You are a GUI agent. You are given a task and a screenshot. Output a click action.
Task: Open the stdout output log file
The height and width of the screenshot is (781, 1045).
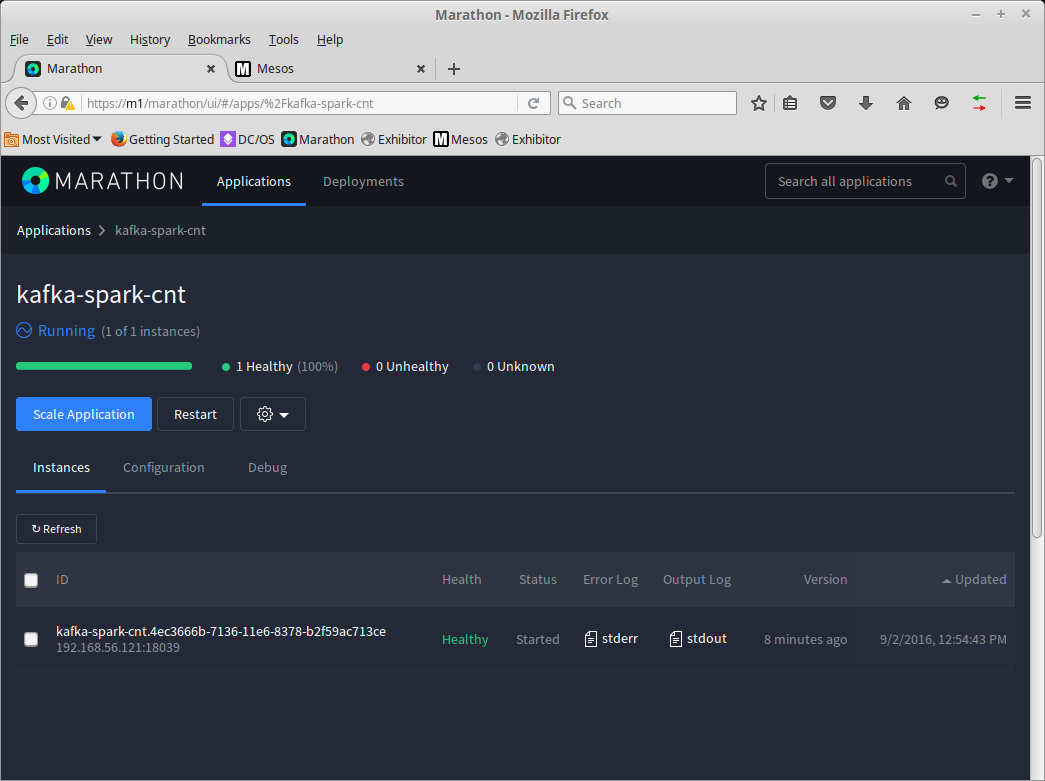tap(698, 639)
